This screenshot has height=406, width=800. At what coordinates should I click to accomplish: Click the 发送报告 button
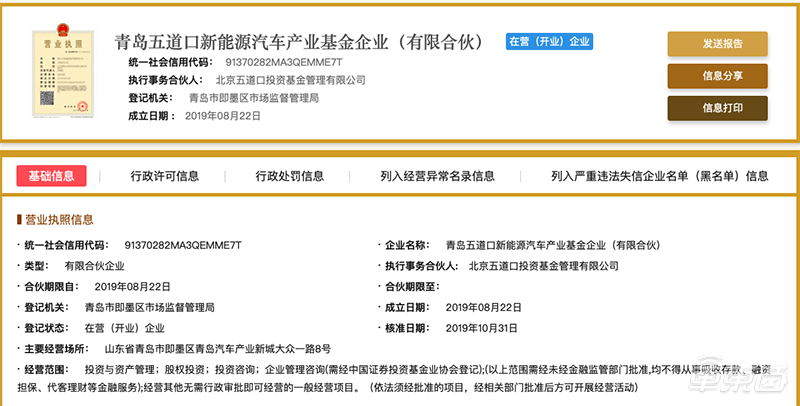(x=717, y=44)
